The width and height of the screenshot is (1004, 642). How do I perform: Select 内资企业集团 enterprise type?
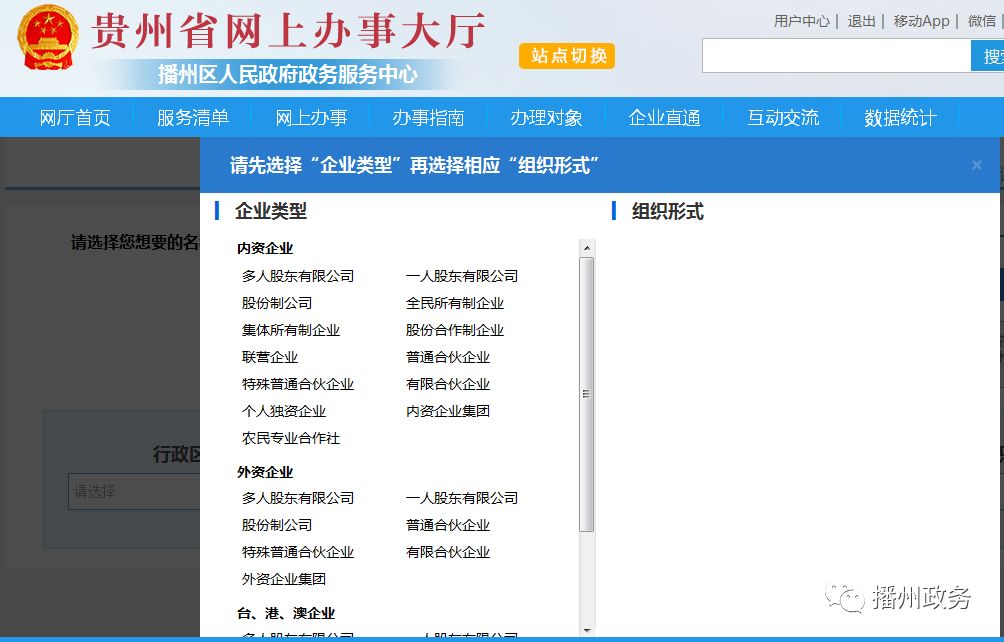coord(448,411)
